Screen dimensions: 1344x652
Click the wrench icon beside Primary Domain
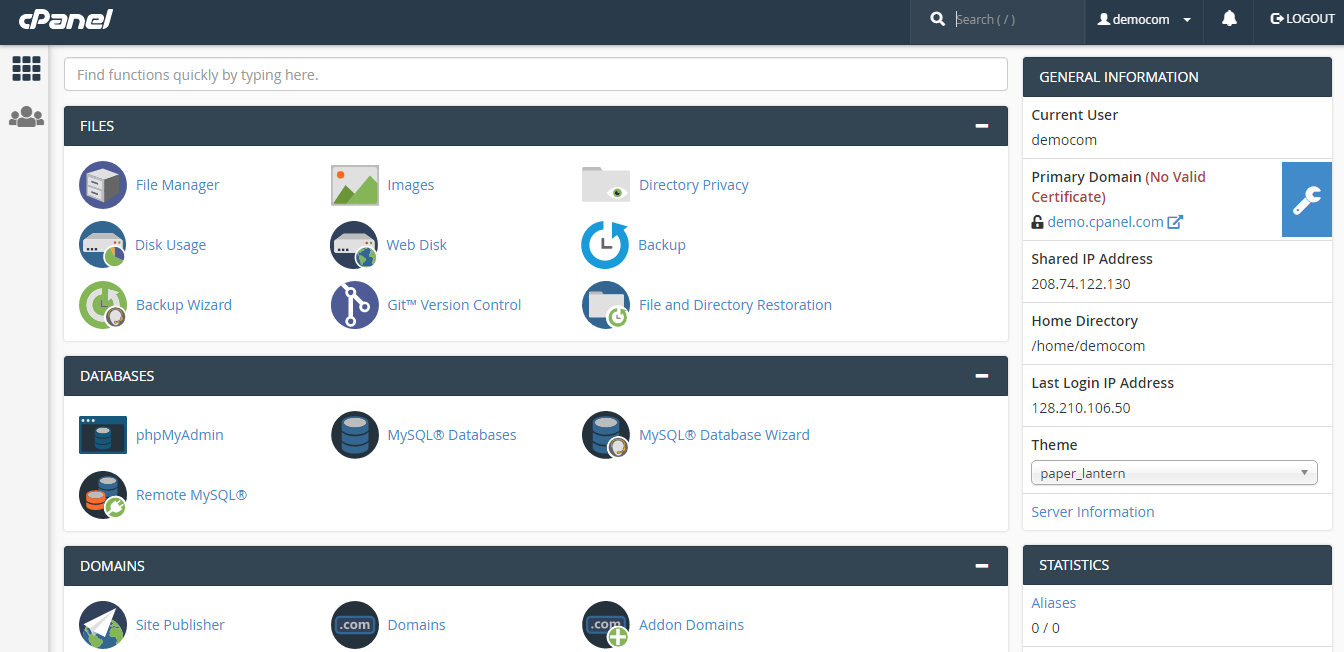(1307, 199)
